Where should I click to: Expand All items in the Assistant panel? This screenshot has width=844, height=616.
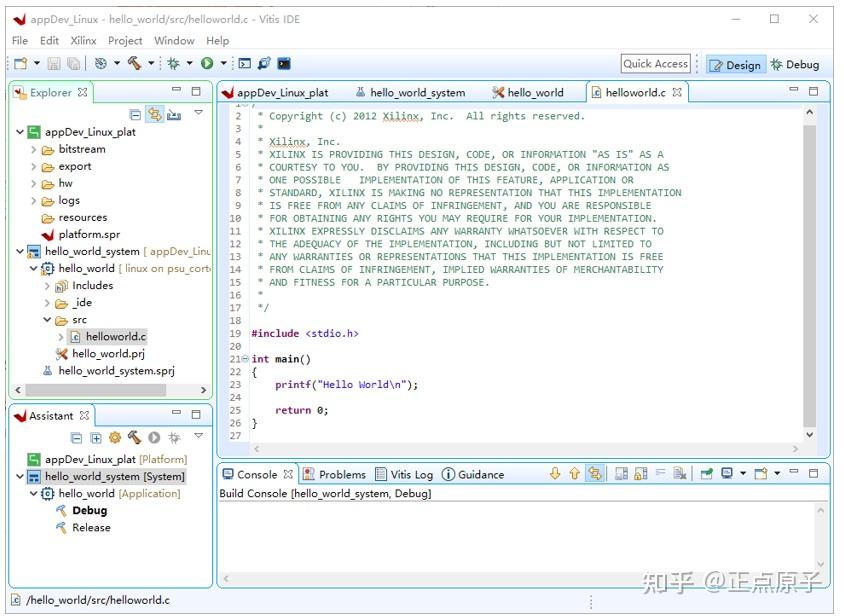tap(95, 437)
